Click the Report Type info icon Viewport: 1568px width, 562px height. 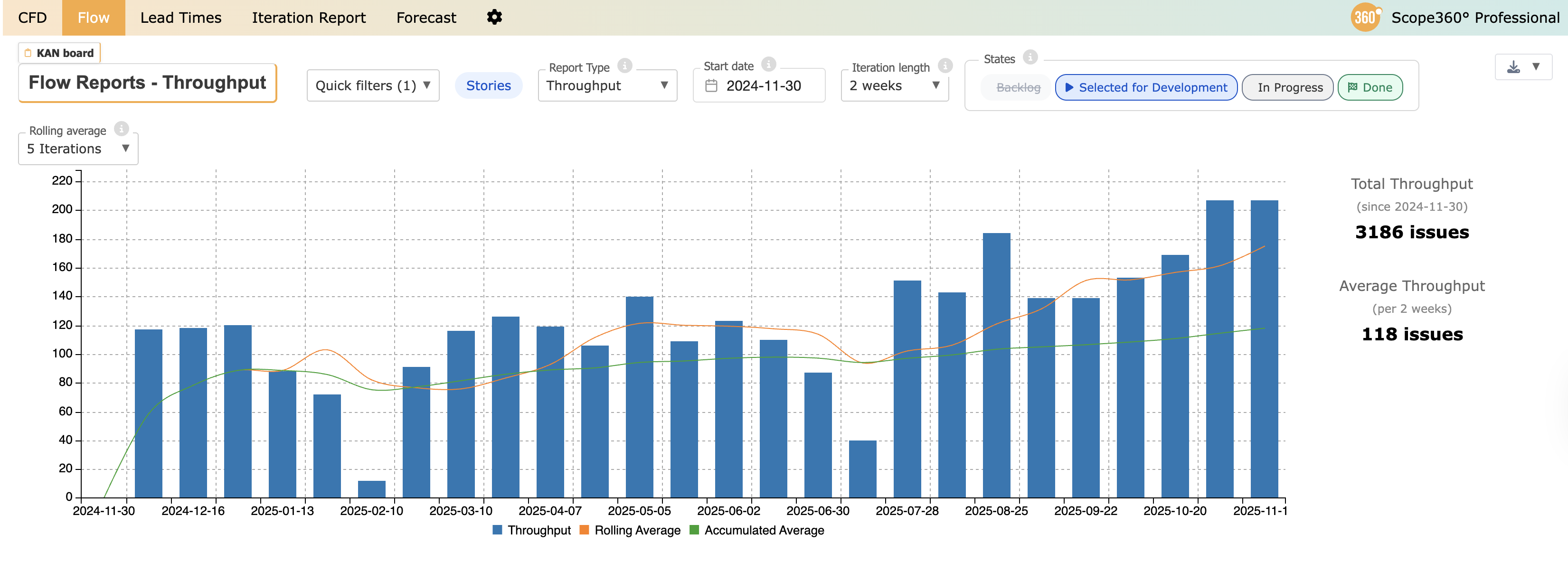click(624, 66)
